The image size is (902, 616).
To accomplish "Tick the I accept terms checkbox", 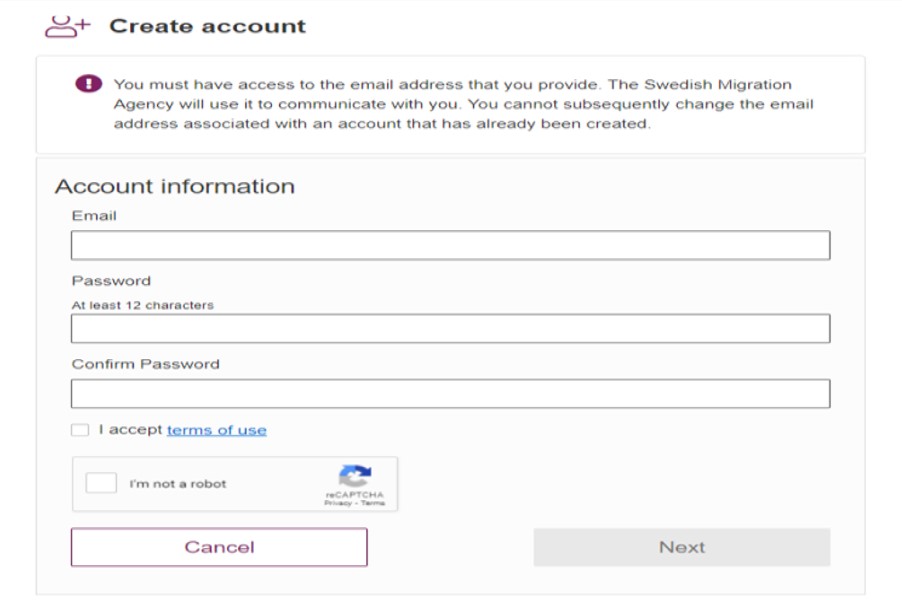I will (x=80, y=430).
